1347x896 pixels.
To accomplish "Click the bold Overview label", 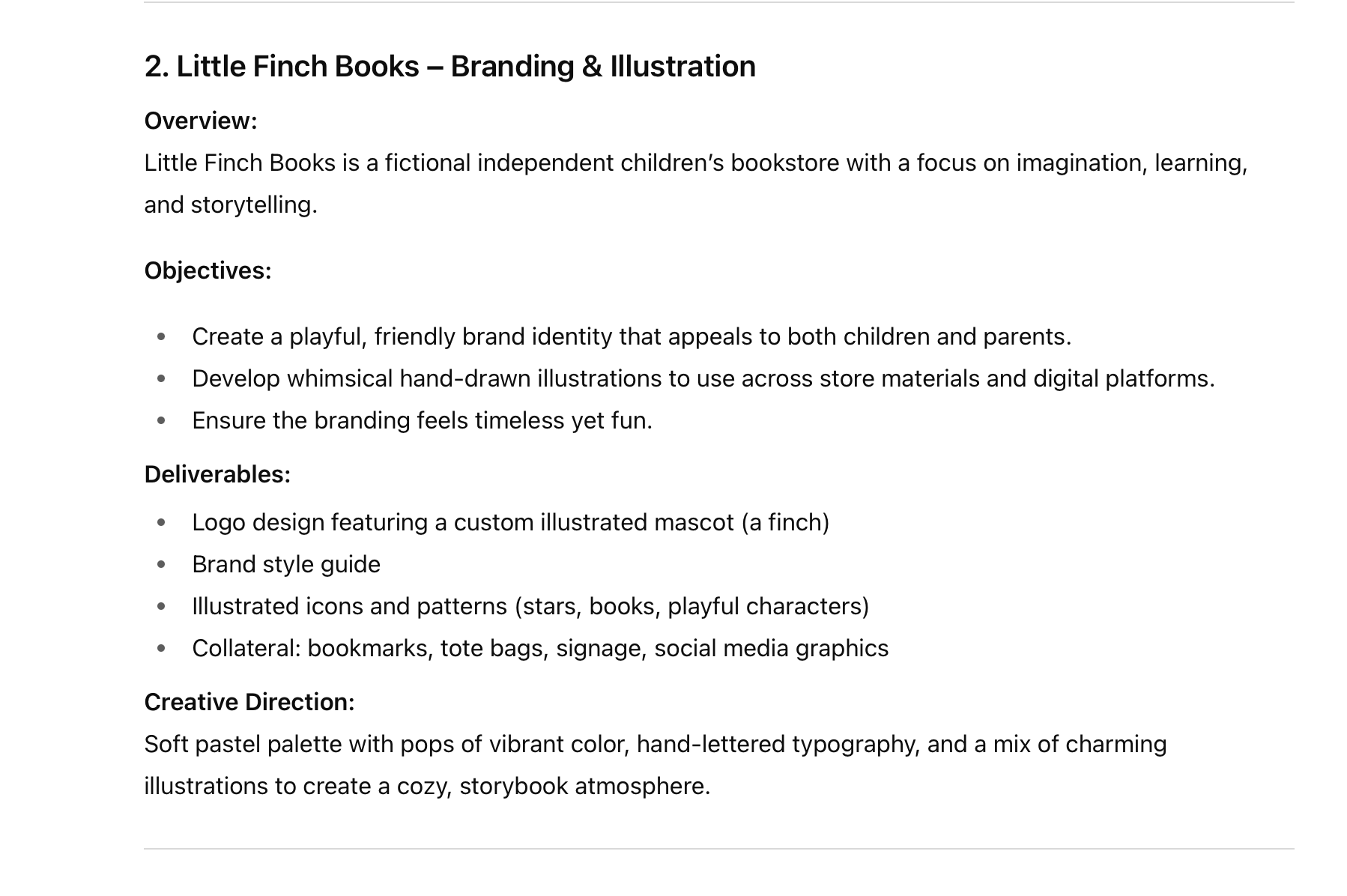I will pos(201,121).
